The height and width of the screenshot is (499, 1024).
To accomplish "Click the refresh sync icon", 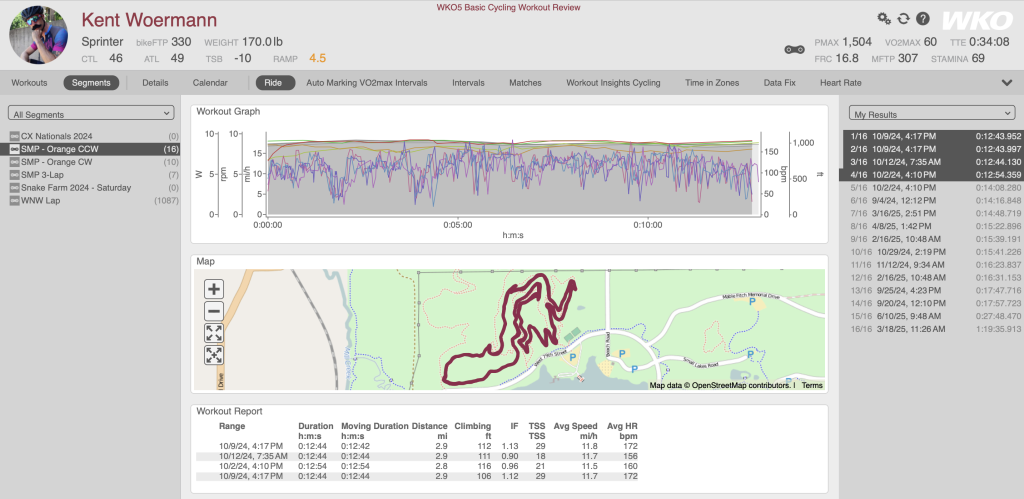I will point(903,19).
